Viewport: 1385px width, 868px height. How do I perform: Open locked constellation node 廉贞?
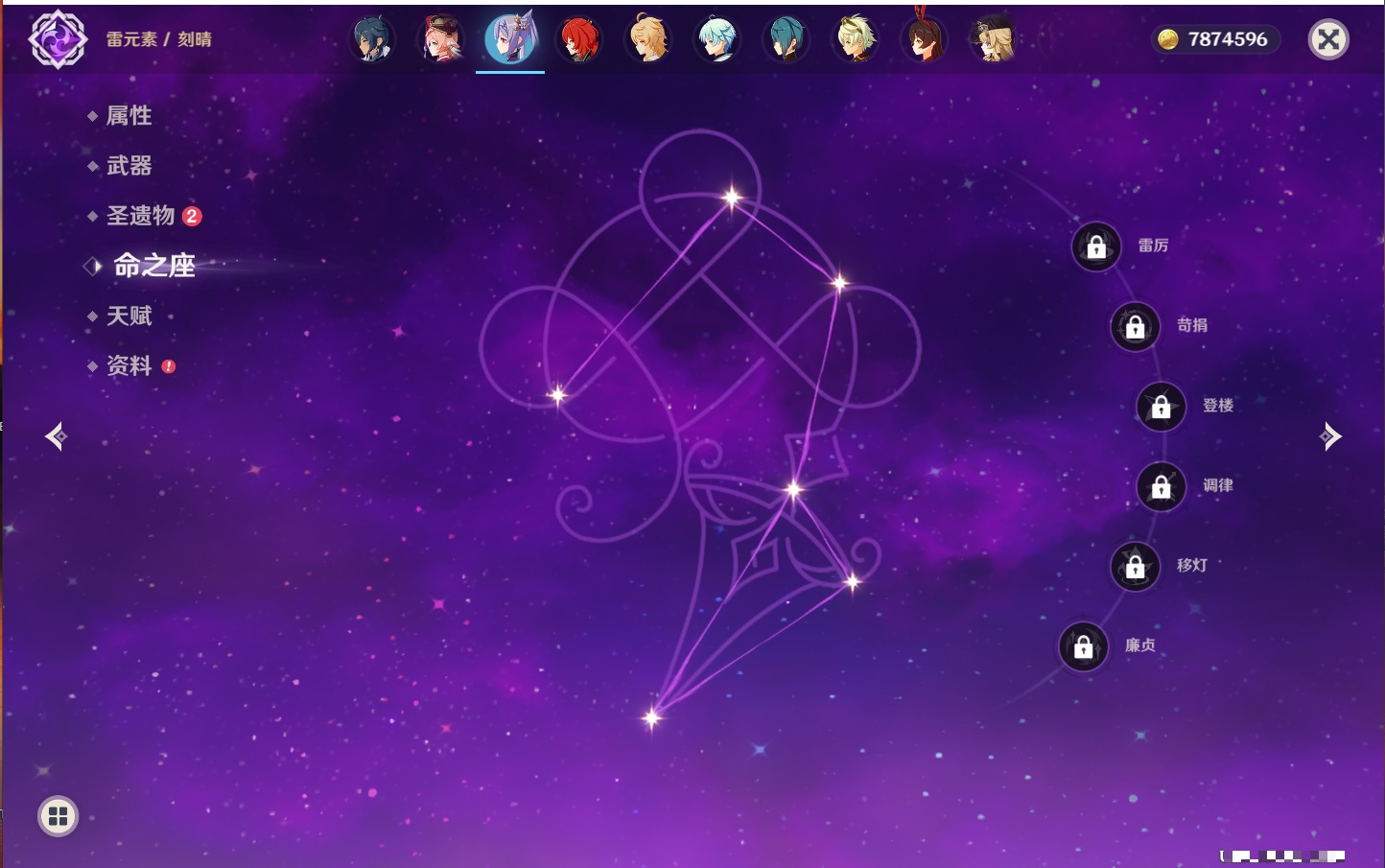[x=1084, y=646]
